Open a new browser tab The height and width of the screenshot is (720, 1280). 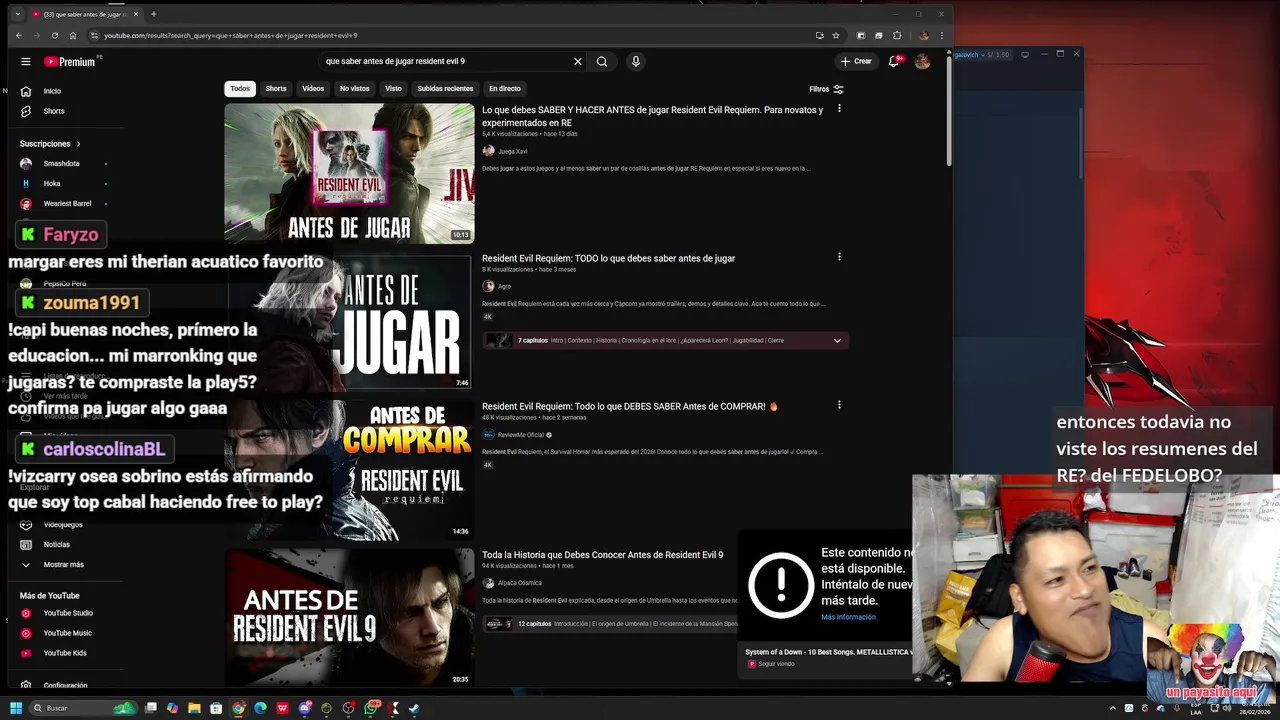[153, 14]
